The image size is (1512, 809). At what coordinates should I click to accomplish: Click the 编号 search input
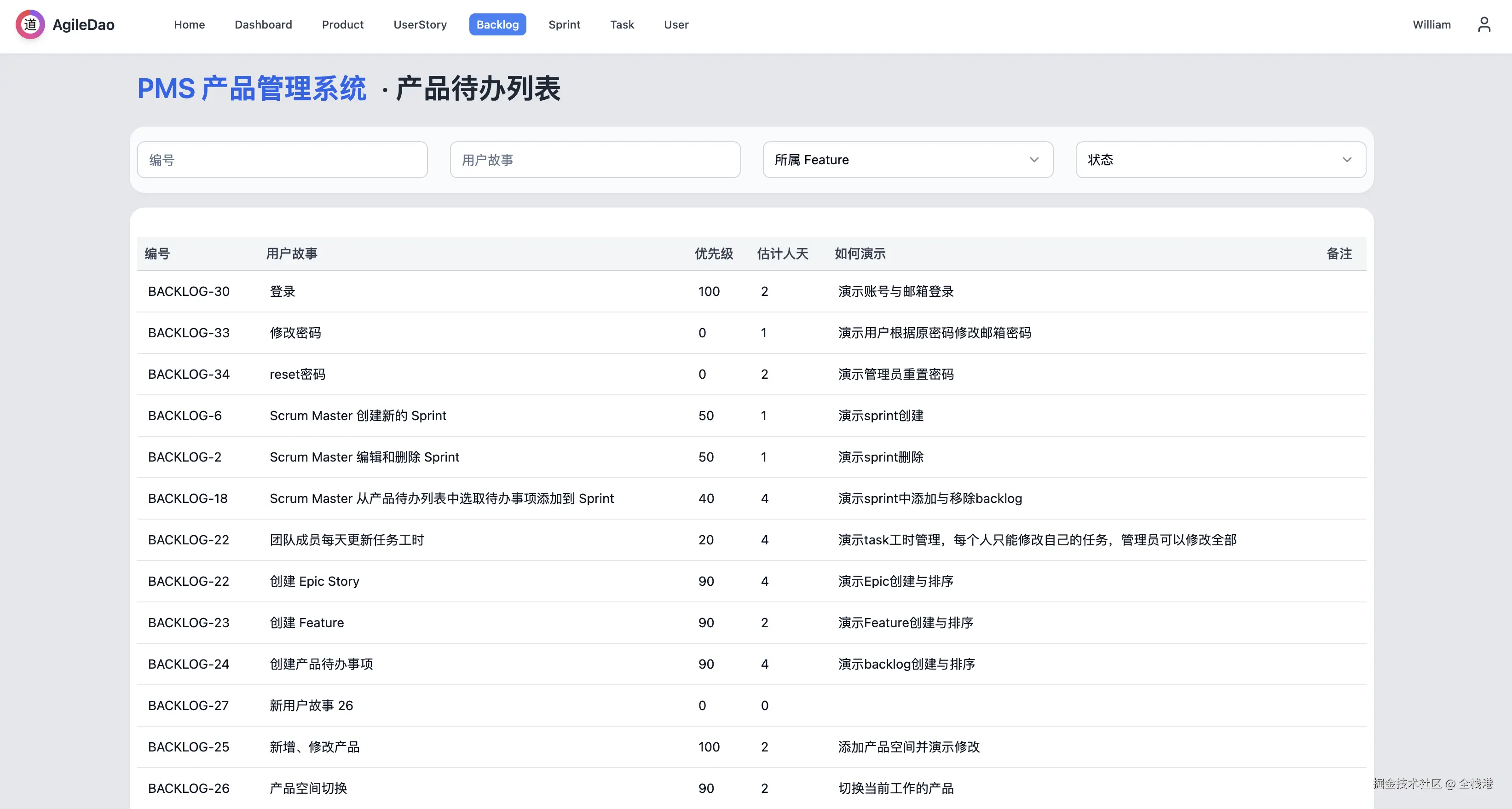coord(283,159)
